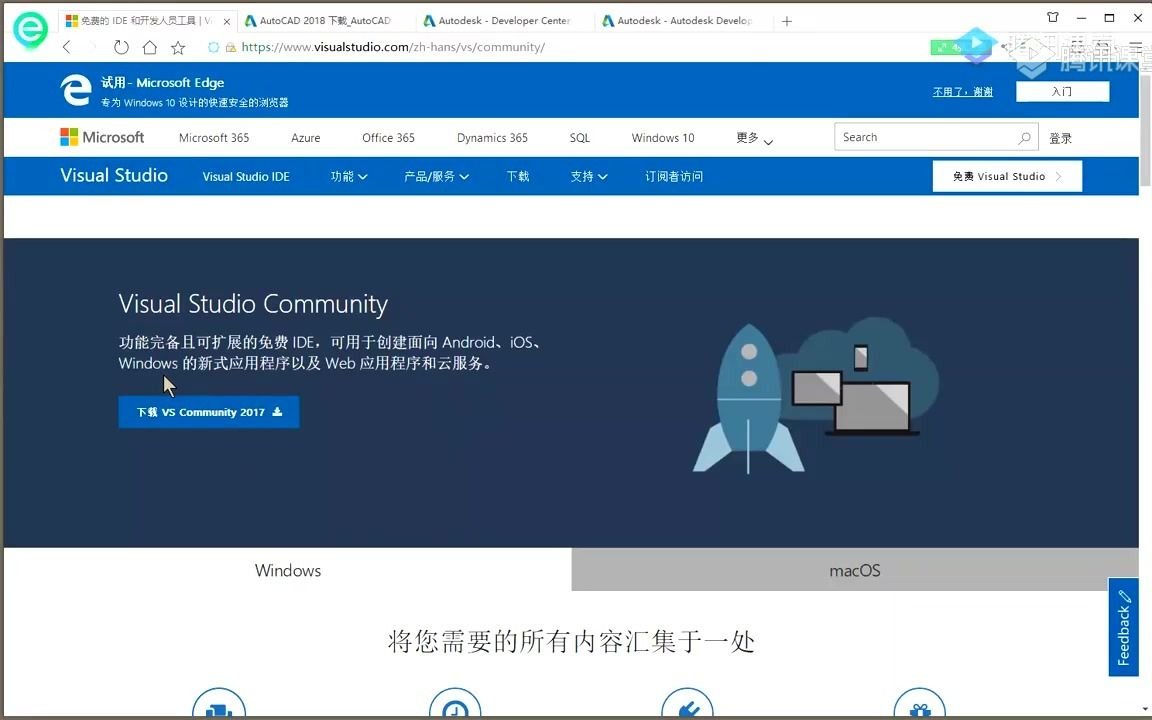Click the green Edge logo circle at top left
This screenshot has width=1152, height=720.
coord(29,30)
